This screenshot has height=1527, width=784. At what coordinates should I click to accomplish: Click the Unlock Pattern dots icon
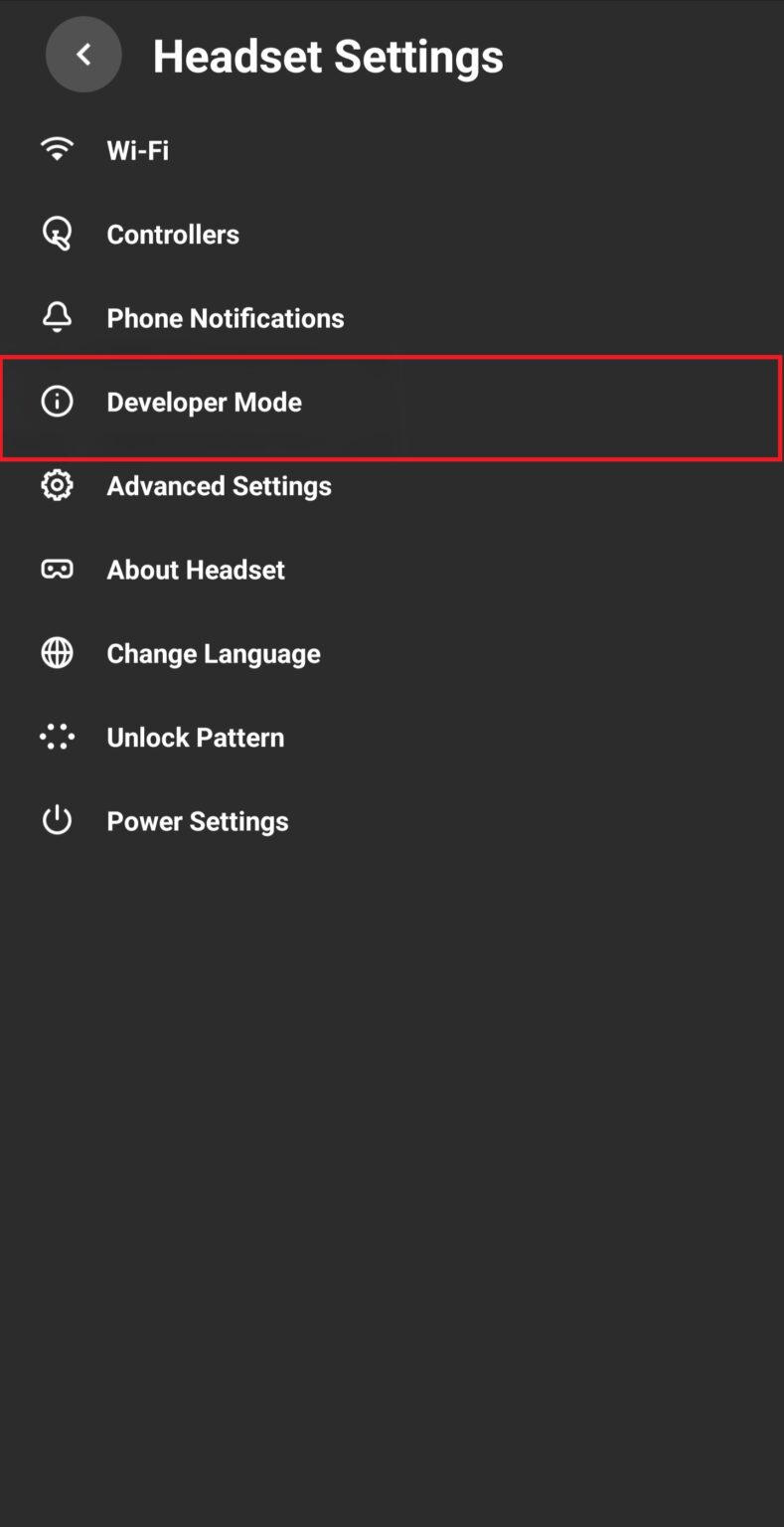click(x=57, y=736)
